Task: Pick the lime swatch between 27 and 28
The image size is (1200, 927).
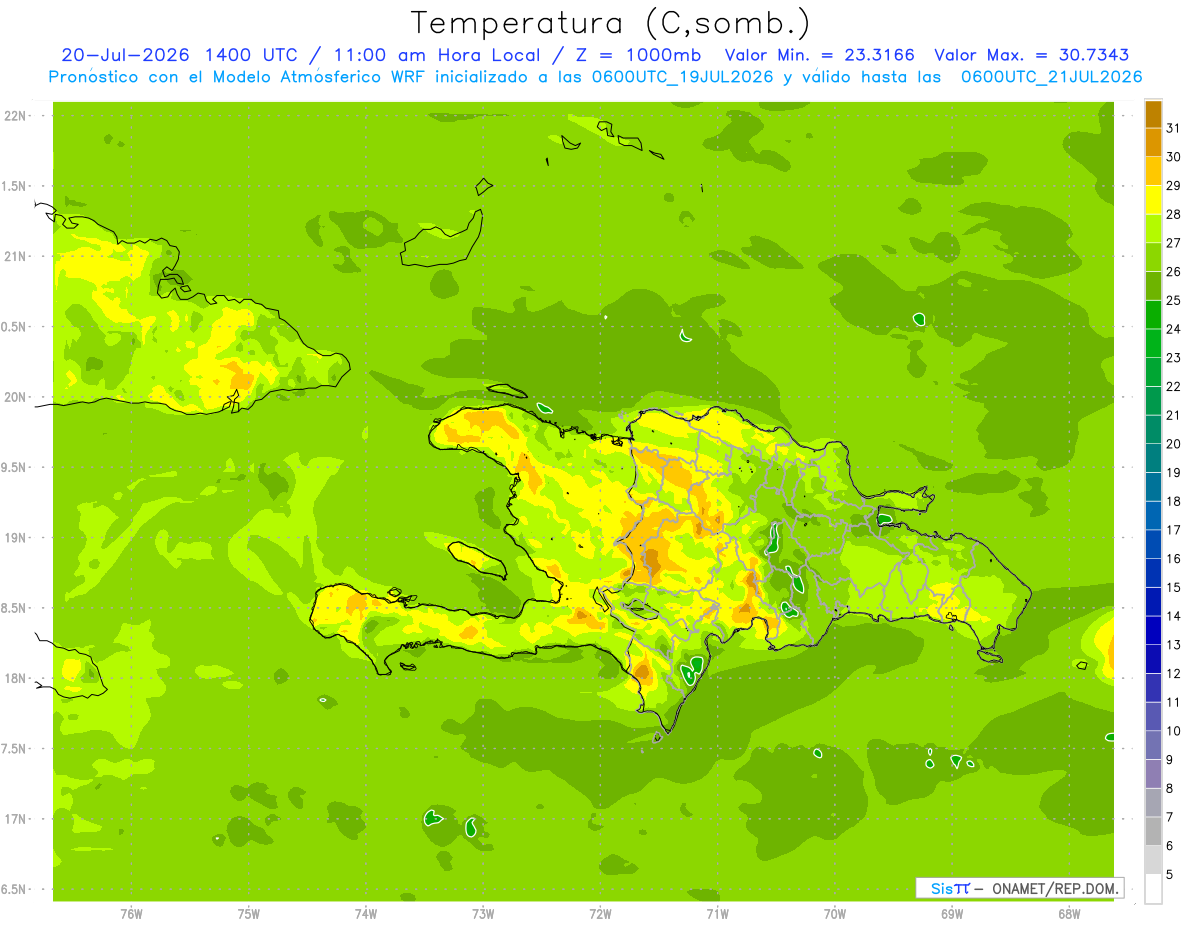Action: pyautogui.click(x=1153, y=229)
